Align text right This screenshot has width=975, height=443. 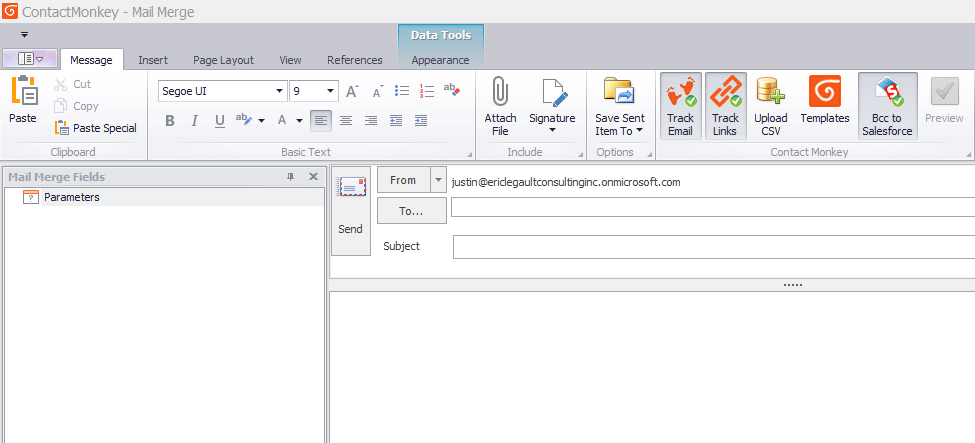(371, 121)
